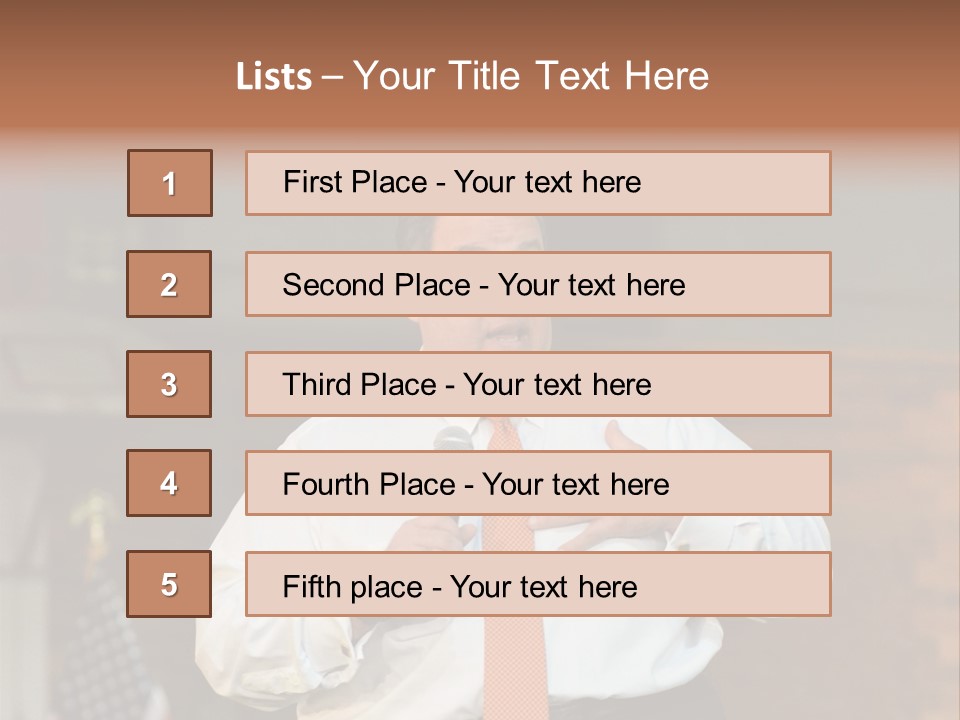Click the "First Place - Your text here" bar
Screen dimensions: 960x720
point(538,183)
